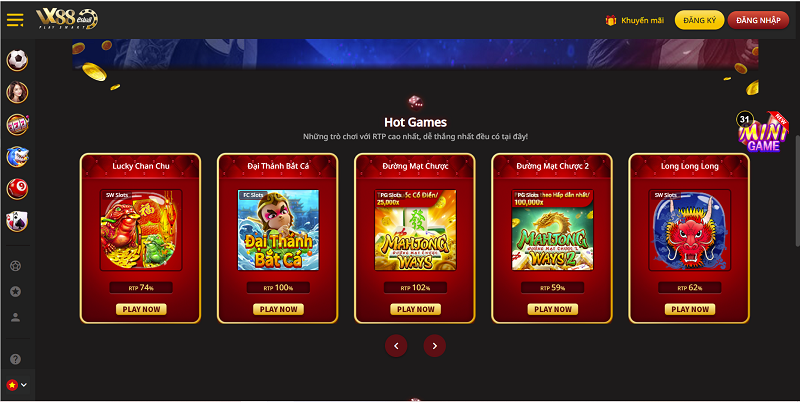800x402 pixels.
Task: Go to previous Hot Games carousel page
Action: tap(396, 346)
